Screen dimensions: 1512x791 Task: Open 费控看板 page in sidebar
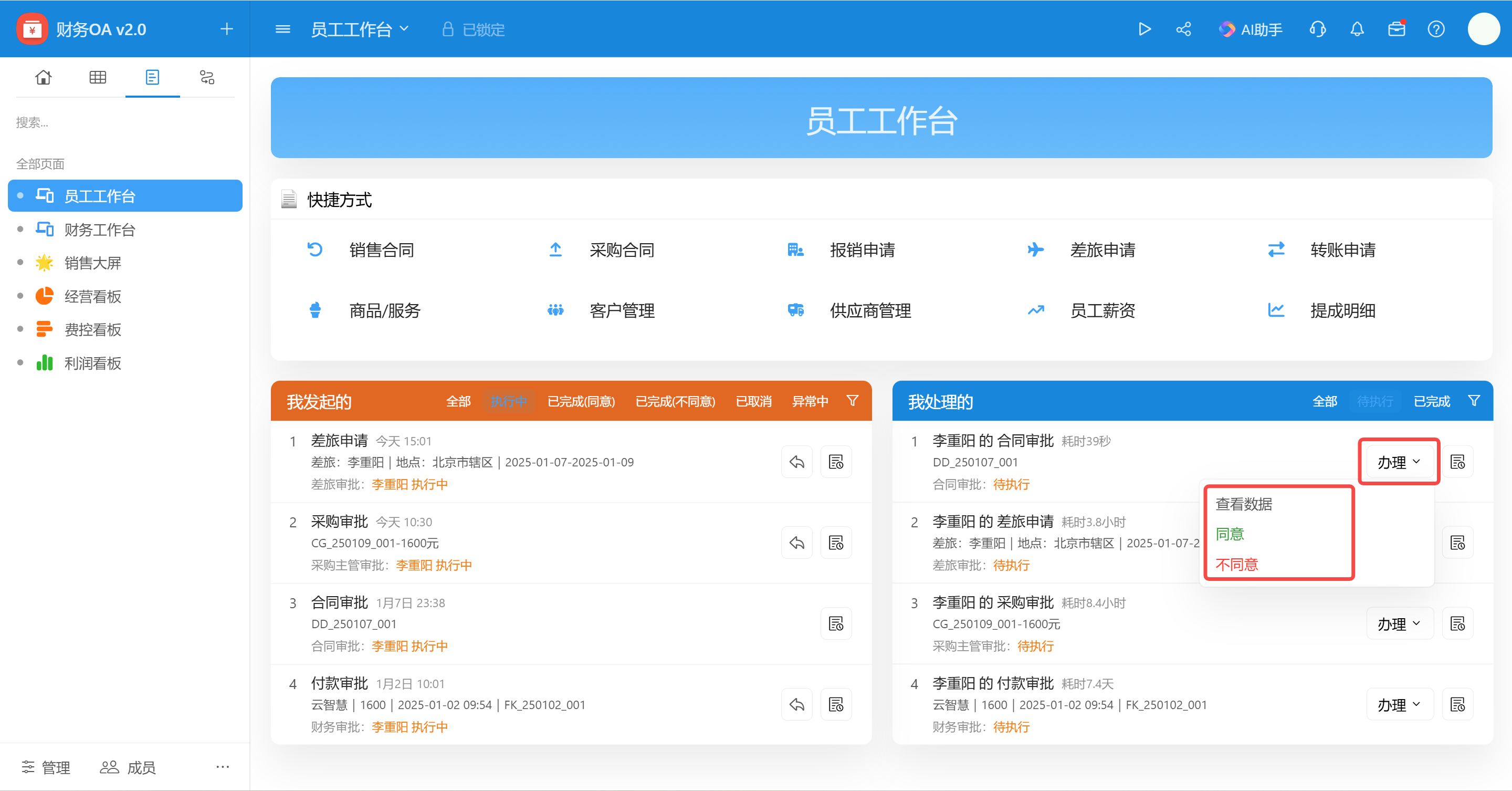[x=125, y=329]
